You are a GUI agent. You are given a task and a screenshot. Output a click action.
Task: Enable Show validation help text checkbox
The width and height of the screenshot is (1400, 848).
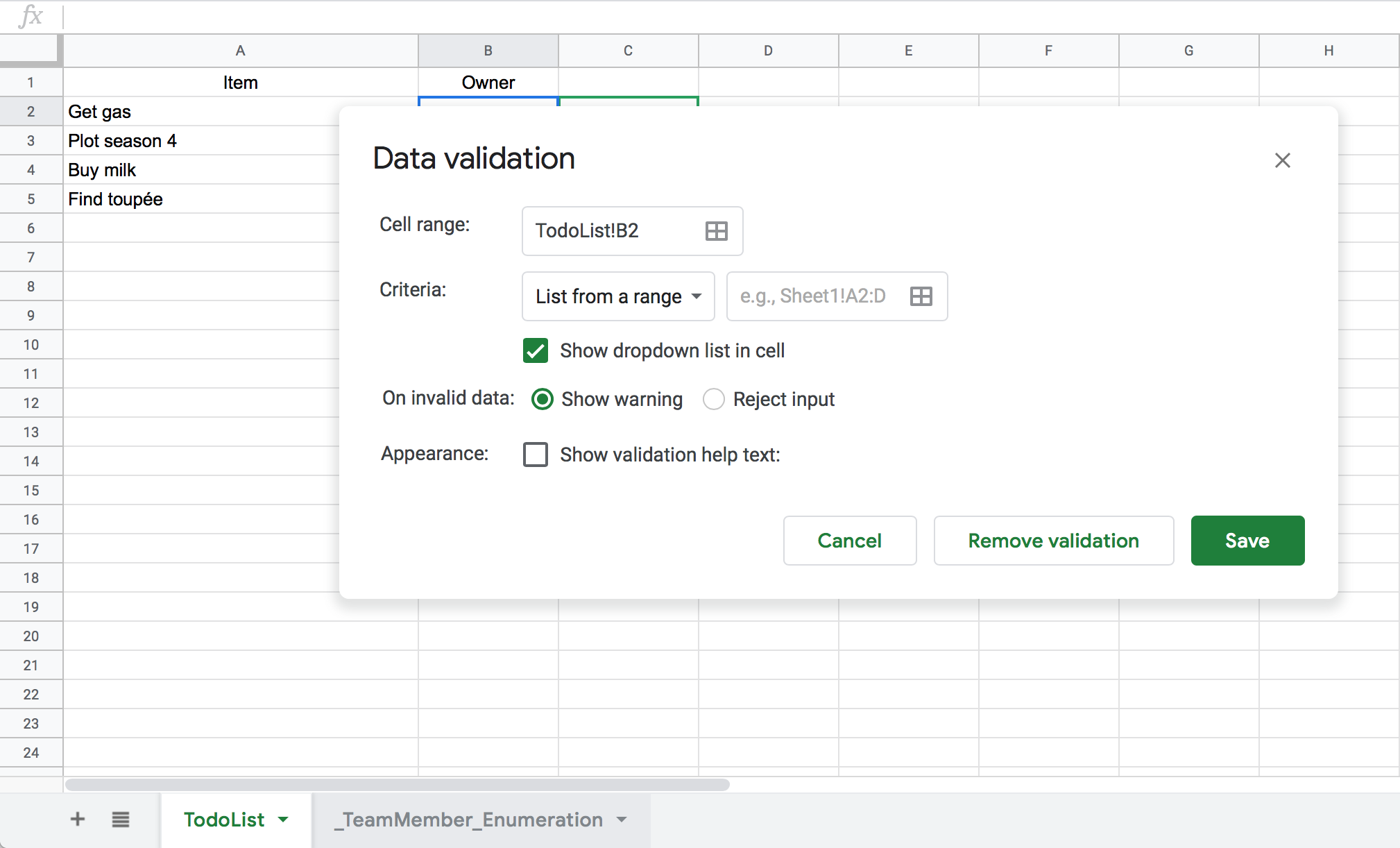pos(536,455)
